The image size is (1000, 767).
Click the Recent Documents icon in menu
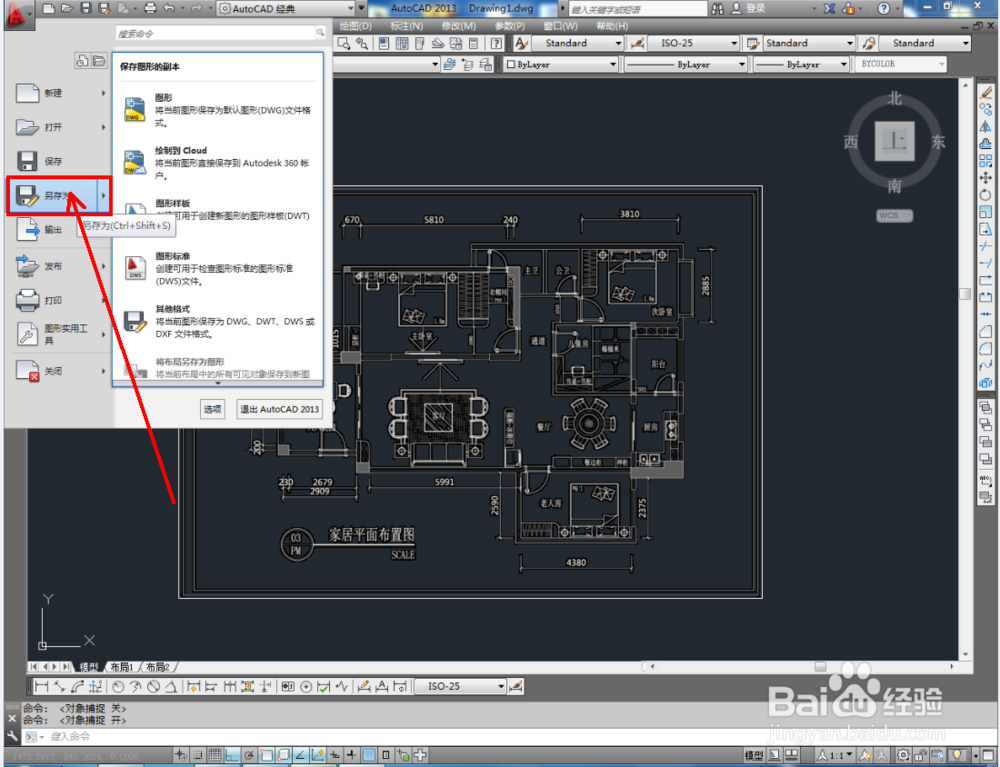82,61
